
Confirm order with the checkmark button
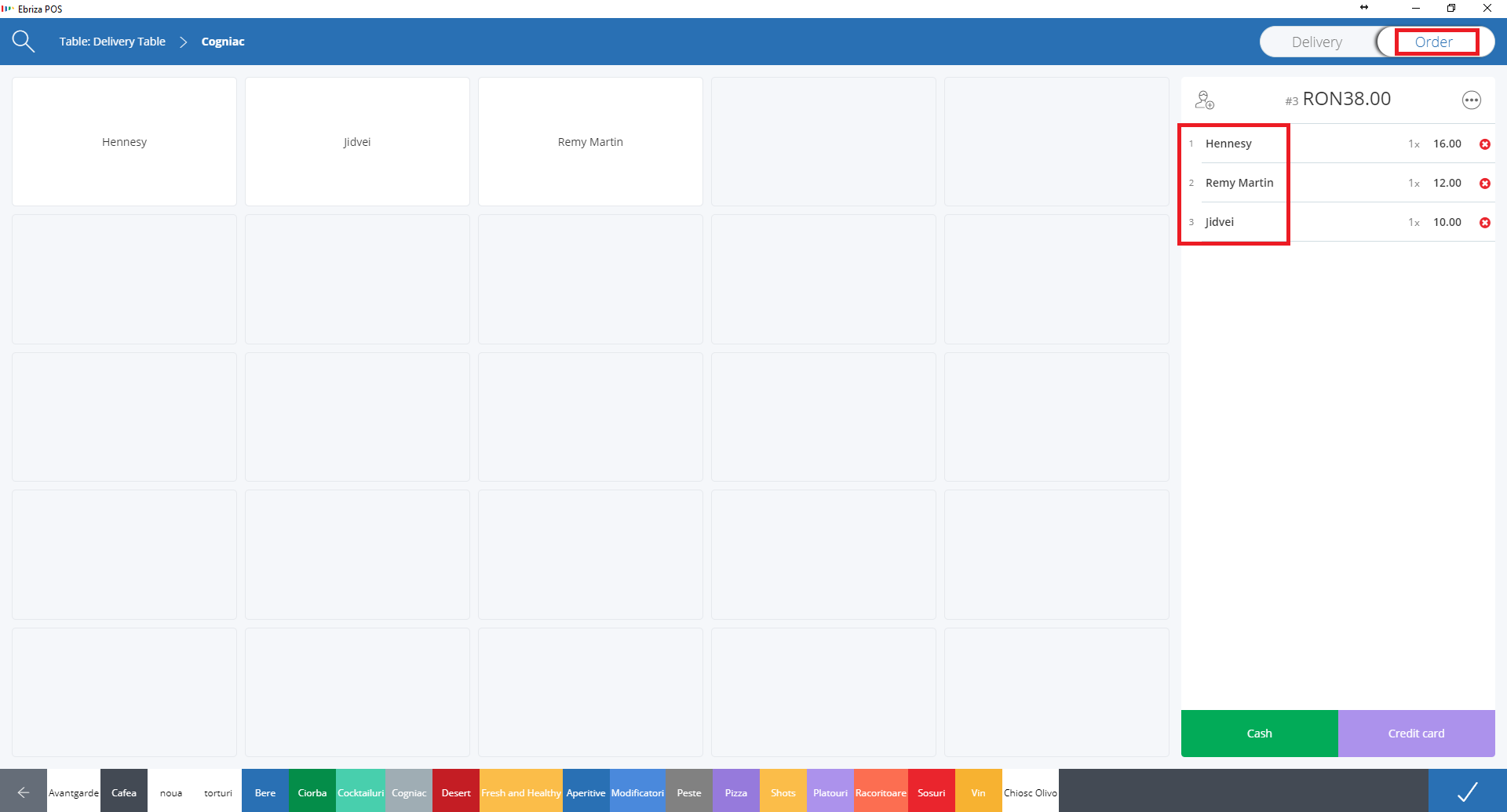point(1467,792)
